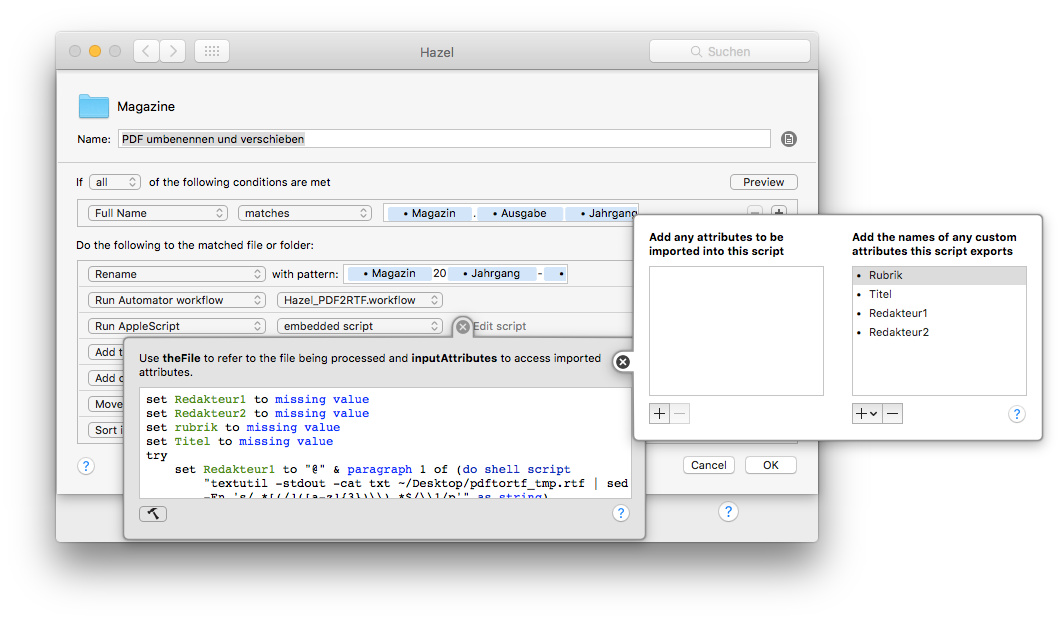
Task: Open the 'all' conditions dropdown
Action: click(115, 182)
